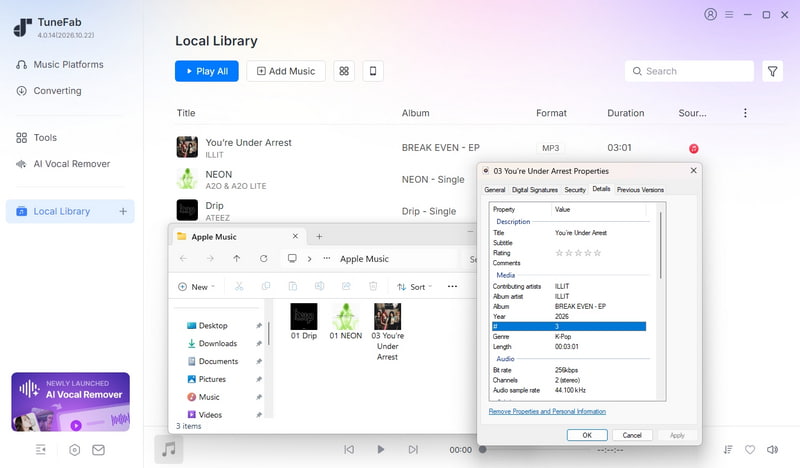Click the next track button
This screenshot has width=800, height=468.
[413, 450]
